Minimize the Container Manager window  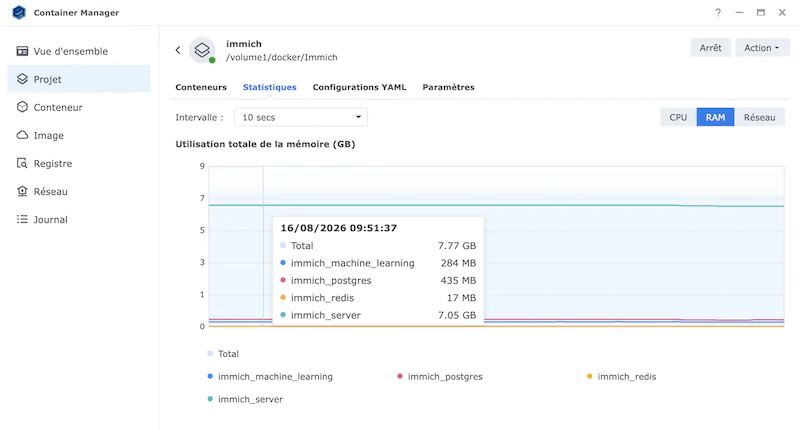click(x=739, y=12)
